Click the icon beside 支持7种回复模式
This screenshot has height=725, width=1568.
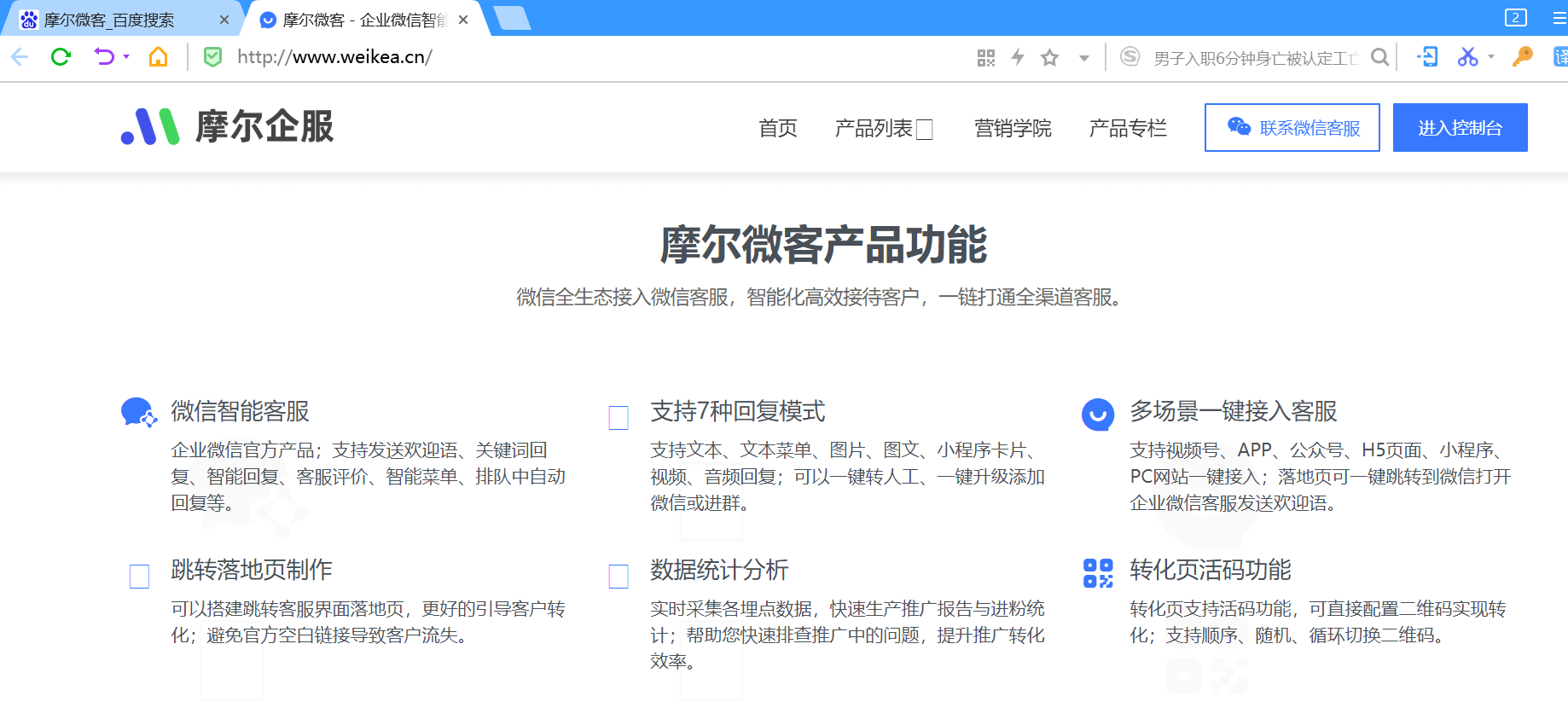point(618,417)
